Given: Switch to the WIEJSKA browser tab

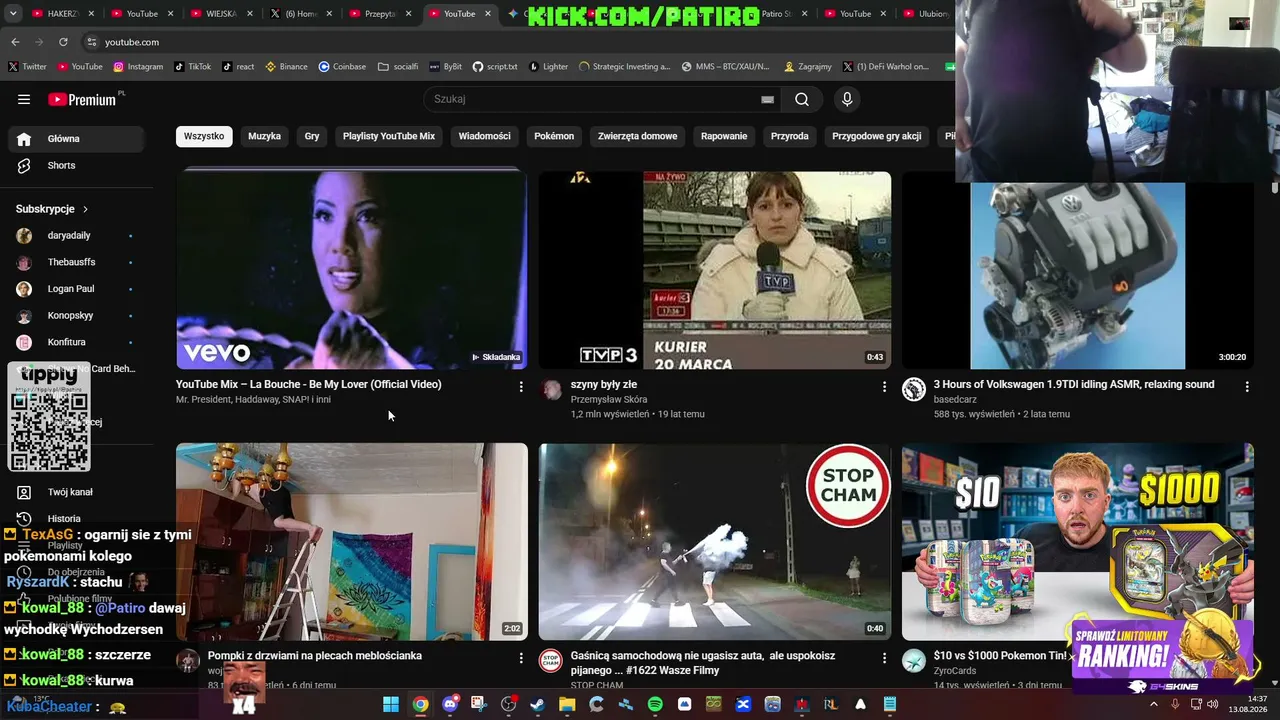Looking at the screenshot, I should pyautogui.click(x=220, y=14).
